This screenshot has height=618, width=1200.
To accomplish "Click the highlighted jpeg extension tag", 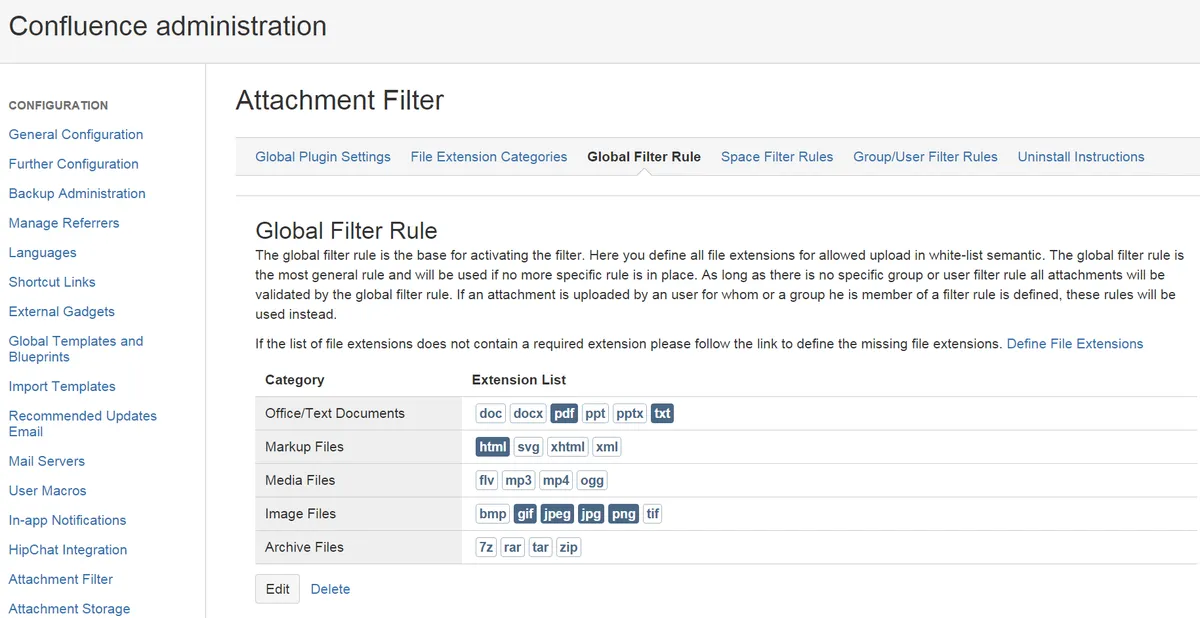I will point(557,514).
